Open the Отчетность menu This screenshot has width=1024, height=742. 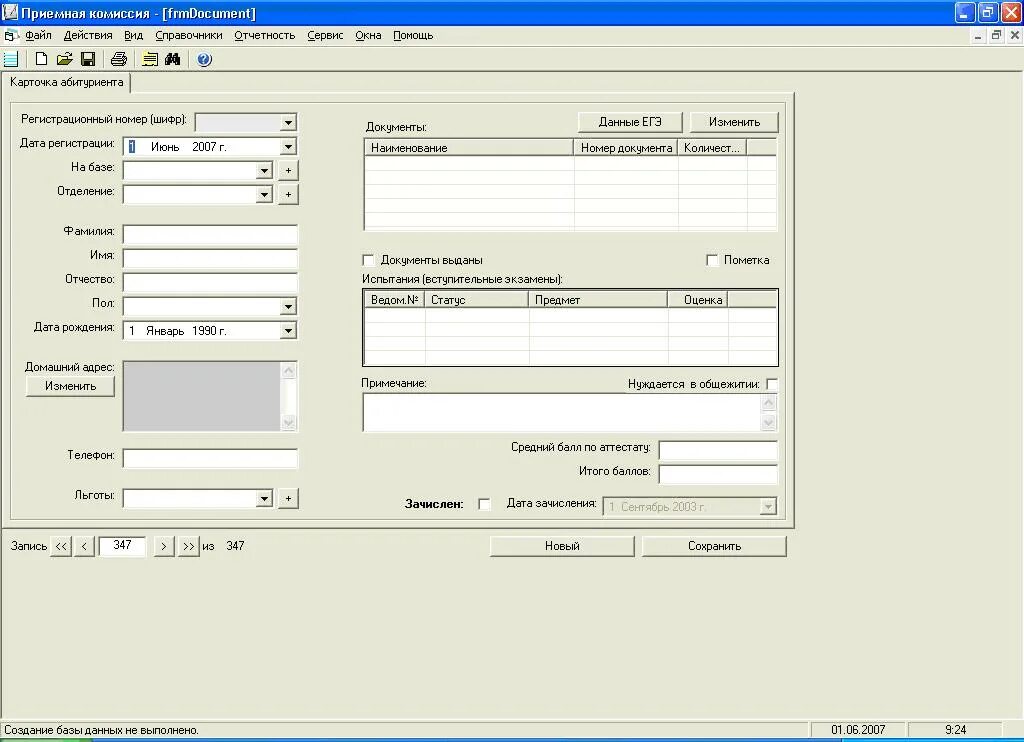264,35
